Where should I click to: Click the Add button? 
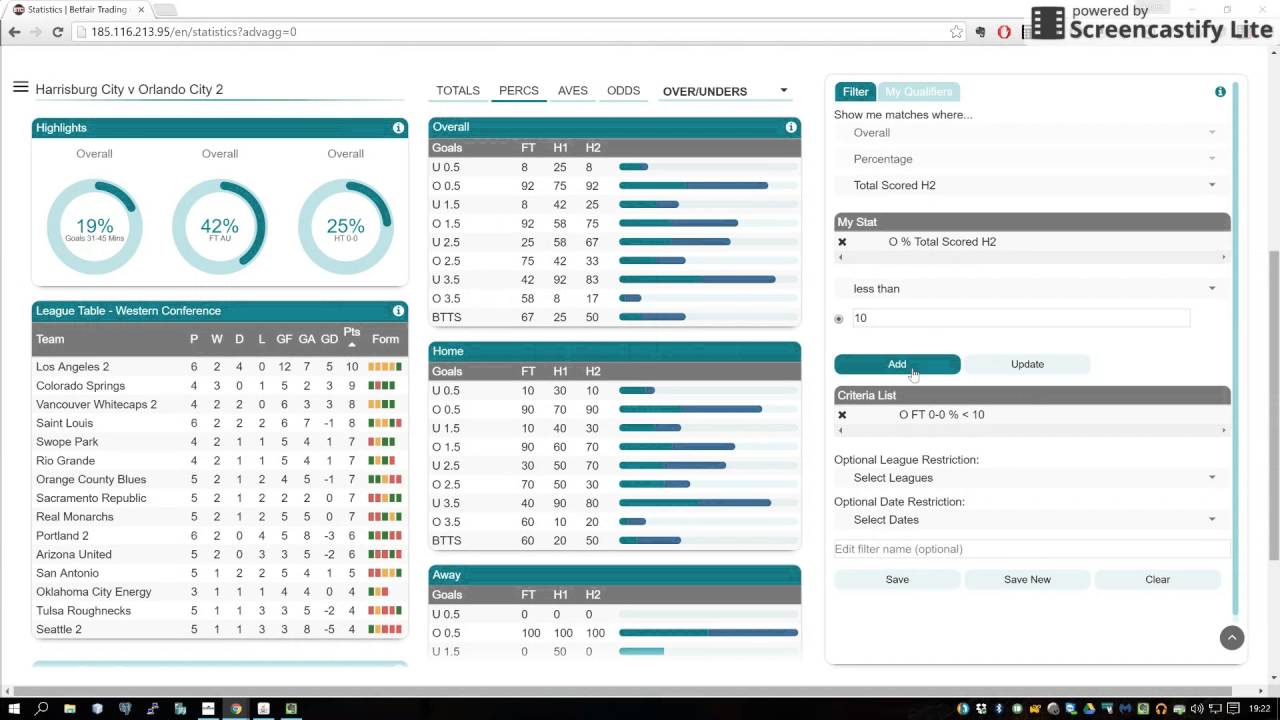click(x=897, y=365)
